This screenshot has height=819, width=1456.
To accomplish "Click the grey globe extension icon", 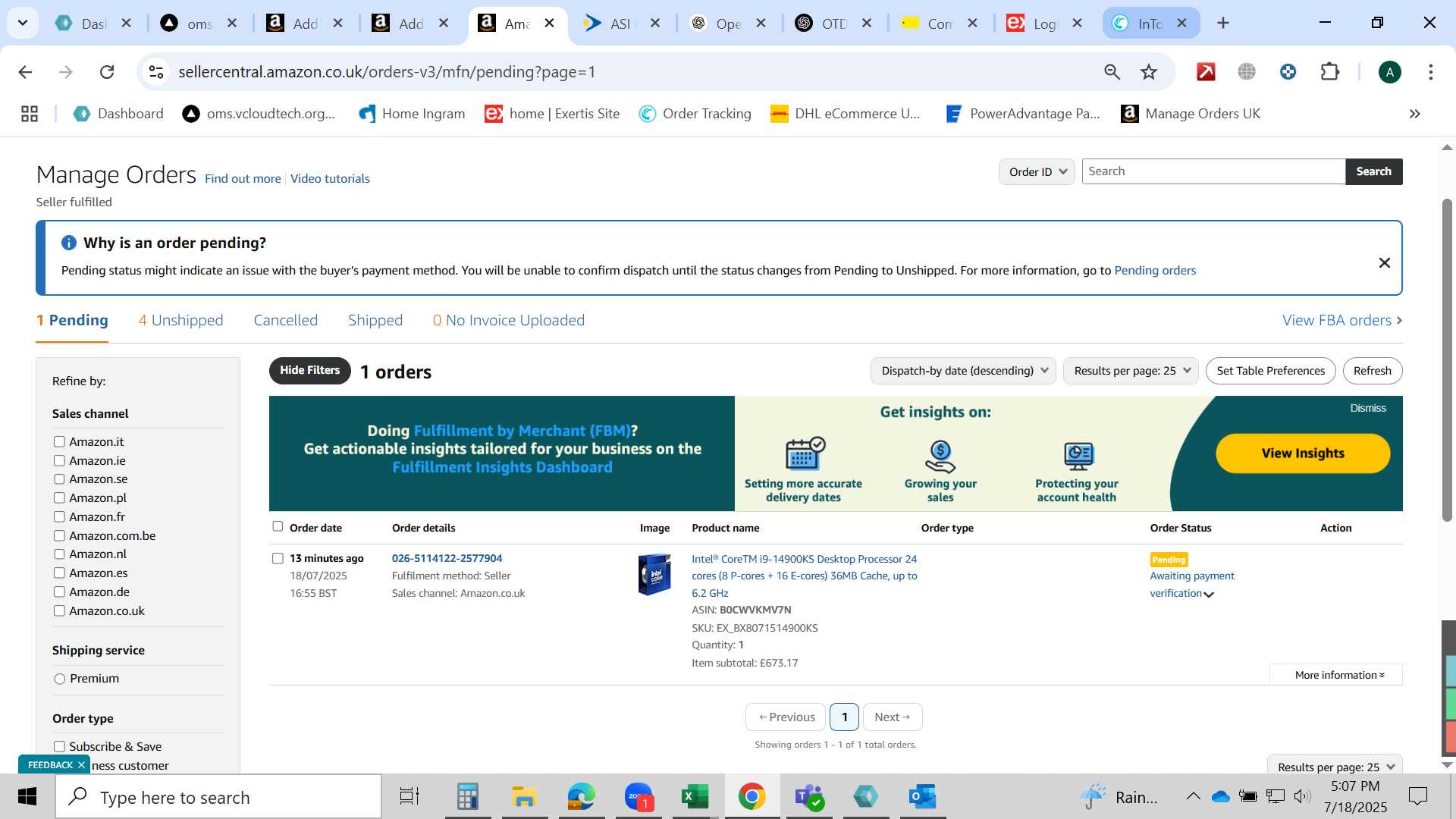I will (x=1247, y=72).
